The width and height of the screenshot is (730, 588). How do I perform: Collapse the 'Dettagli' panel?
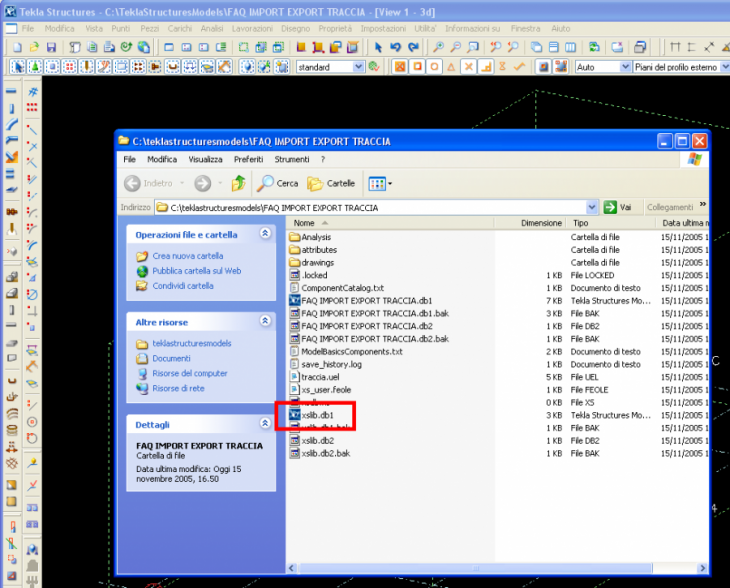point(265,423)
